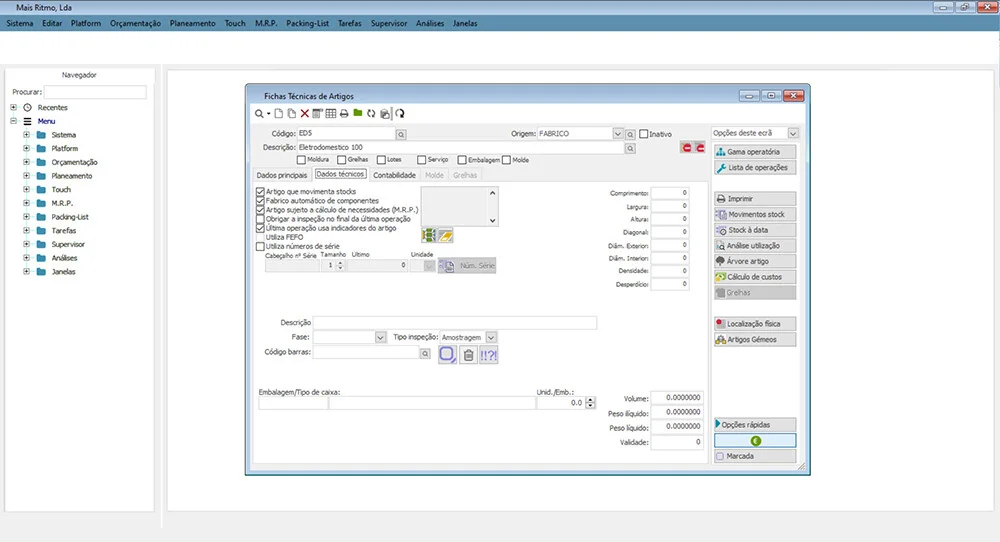Click the Comprimento input field
This screenshot has height=542, width=1000.
coord(670,193)
